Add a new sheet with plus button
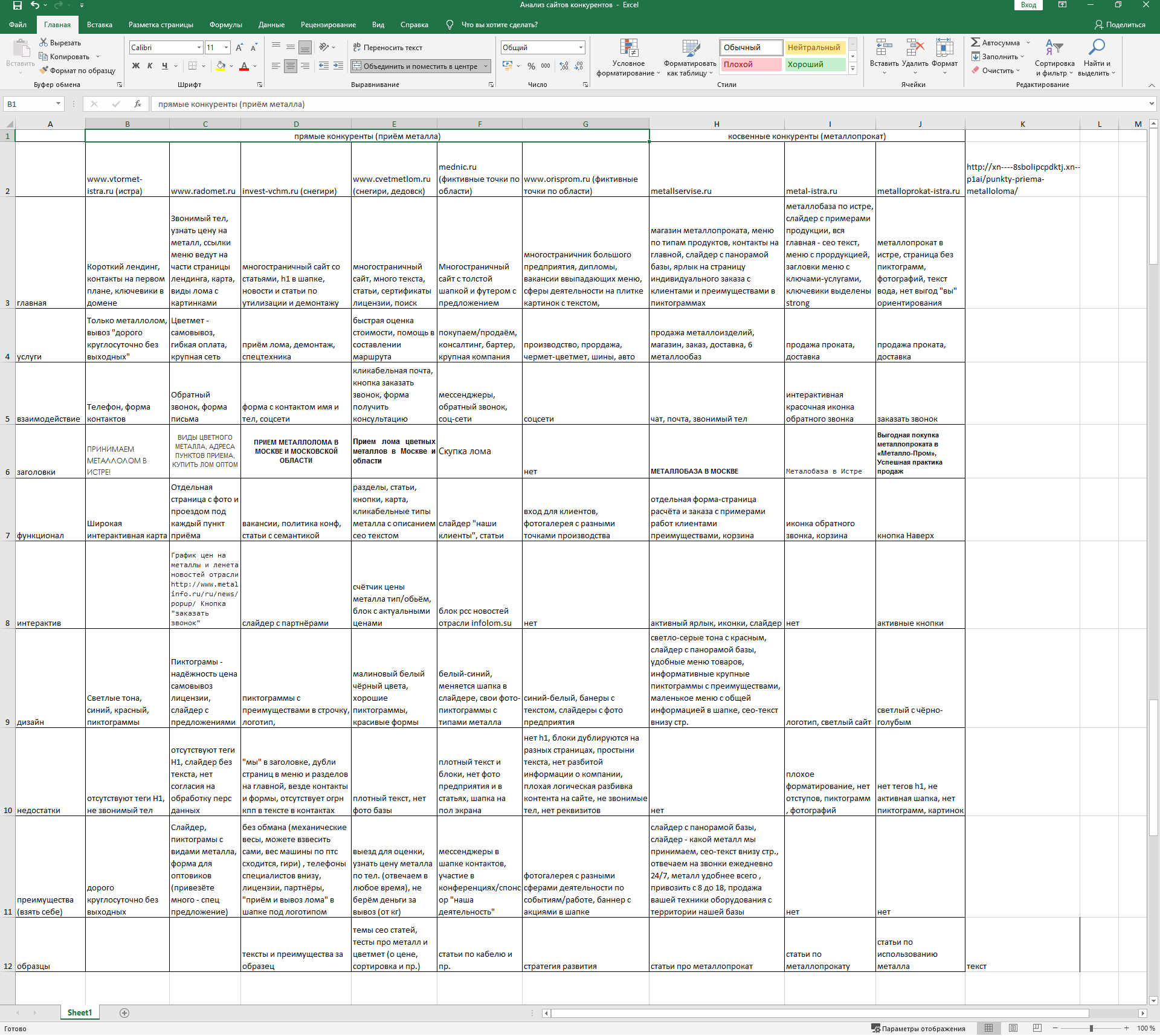The height and width of the screenshot is (1036, 1160). pos(124,1012)
